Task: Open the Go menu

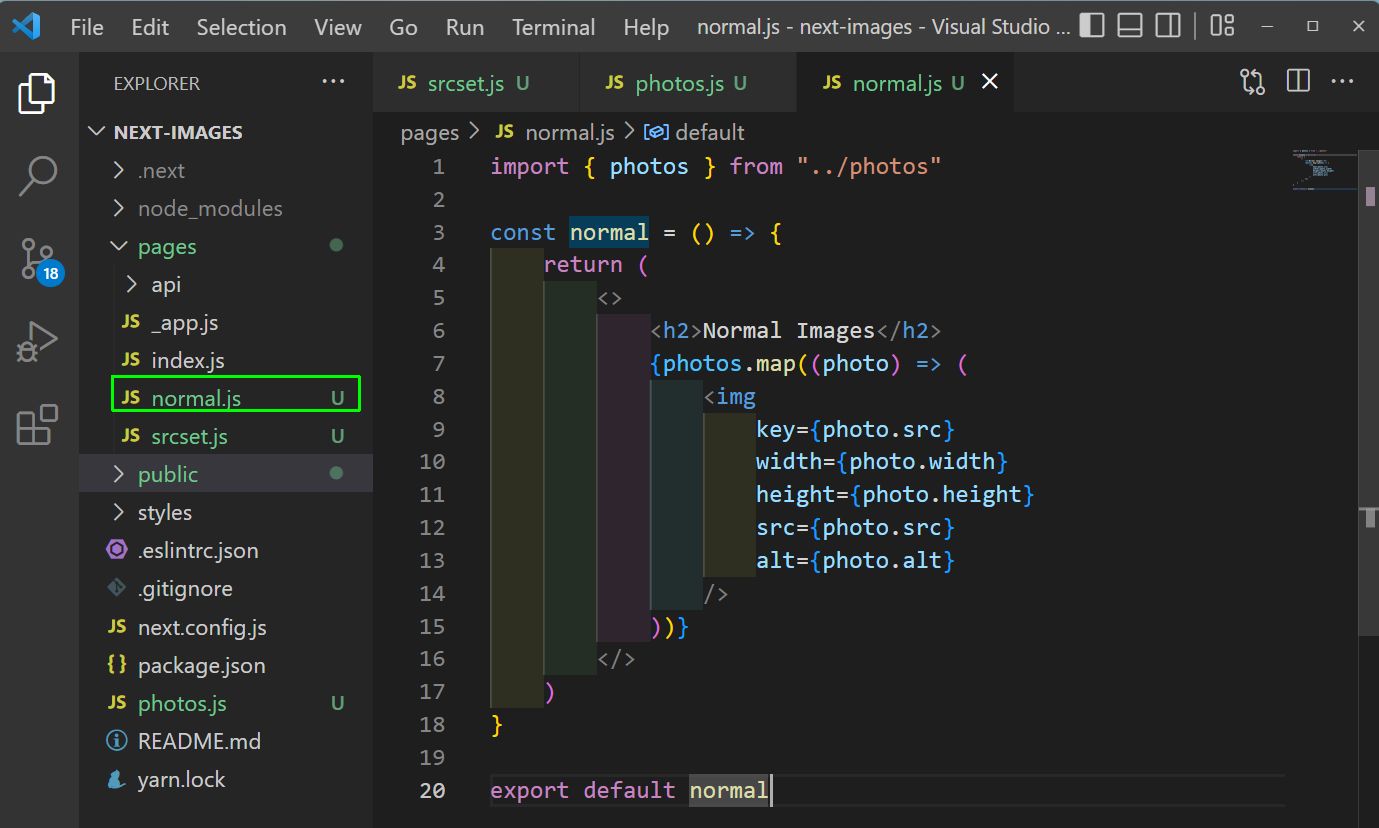Action: [x=403, y=27]
